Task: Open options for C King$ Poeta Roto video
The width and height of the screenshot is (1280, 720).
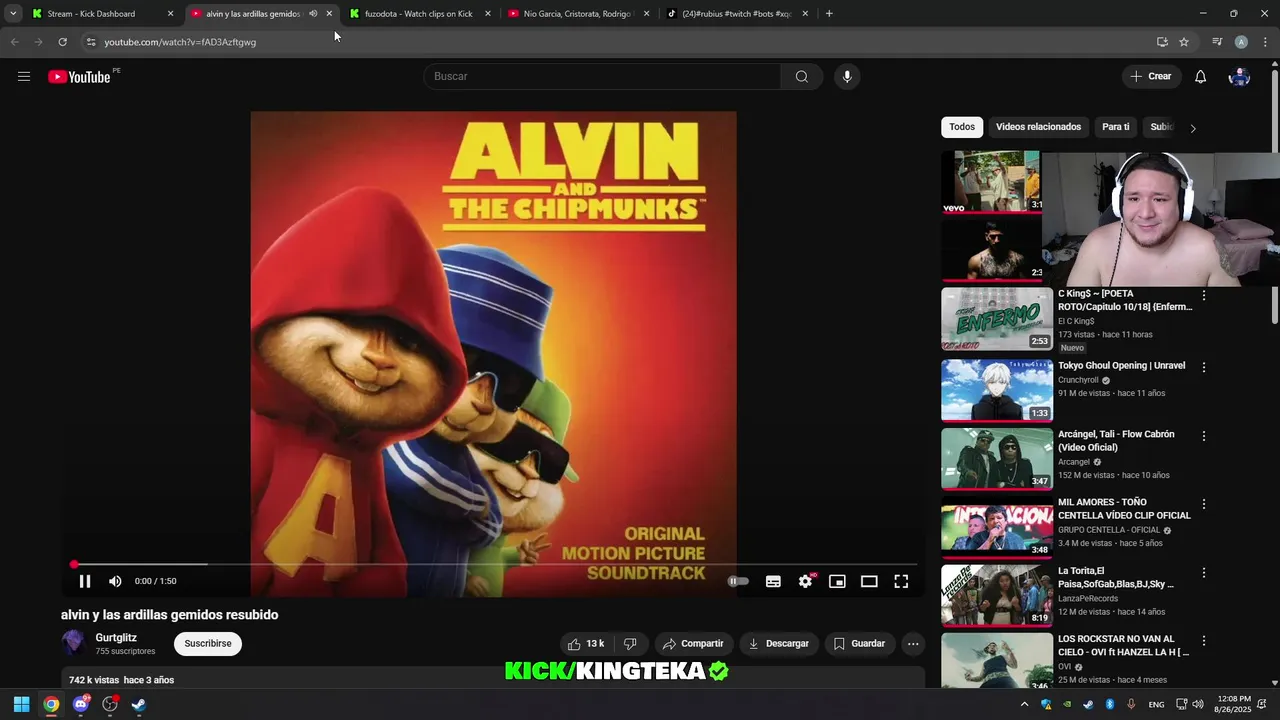Action: click(x=1204, y=296)
